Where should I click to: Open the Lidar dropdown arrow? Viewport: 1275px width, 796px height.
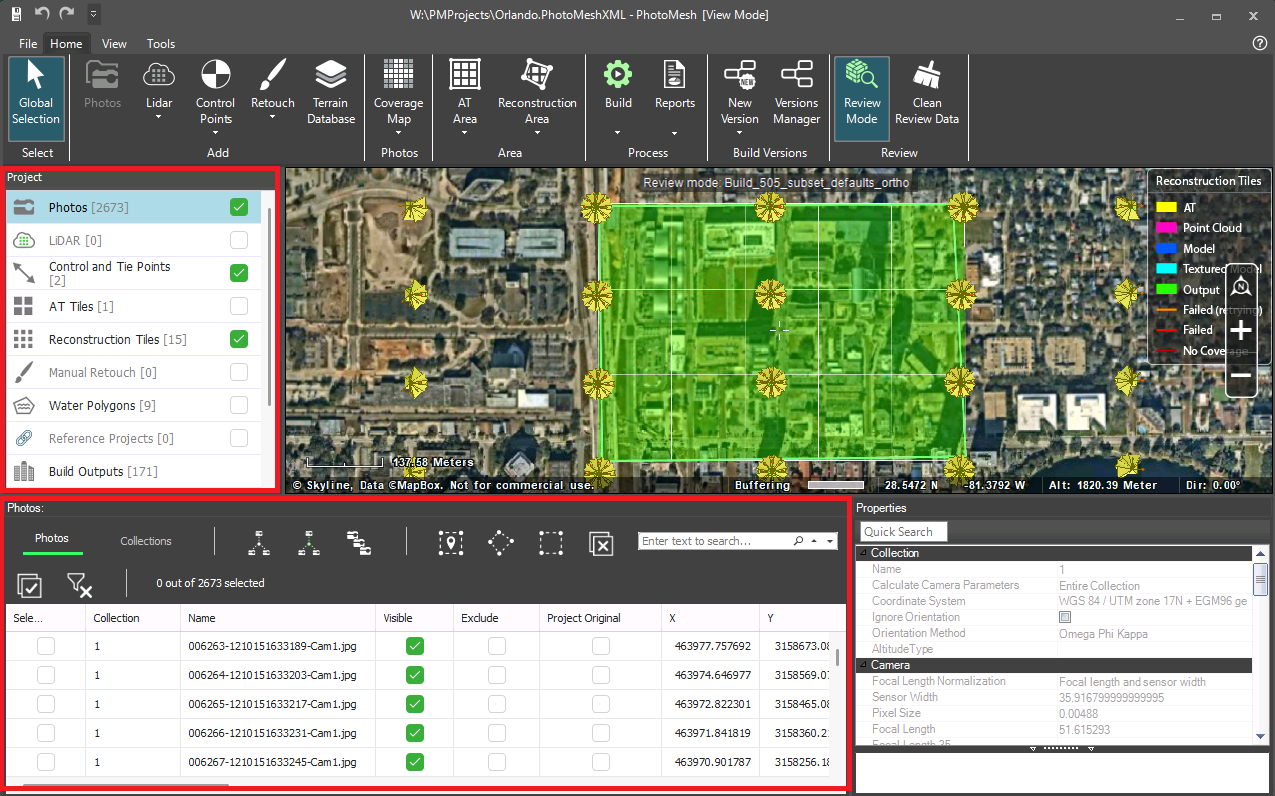[159, 118]
